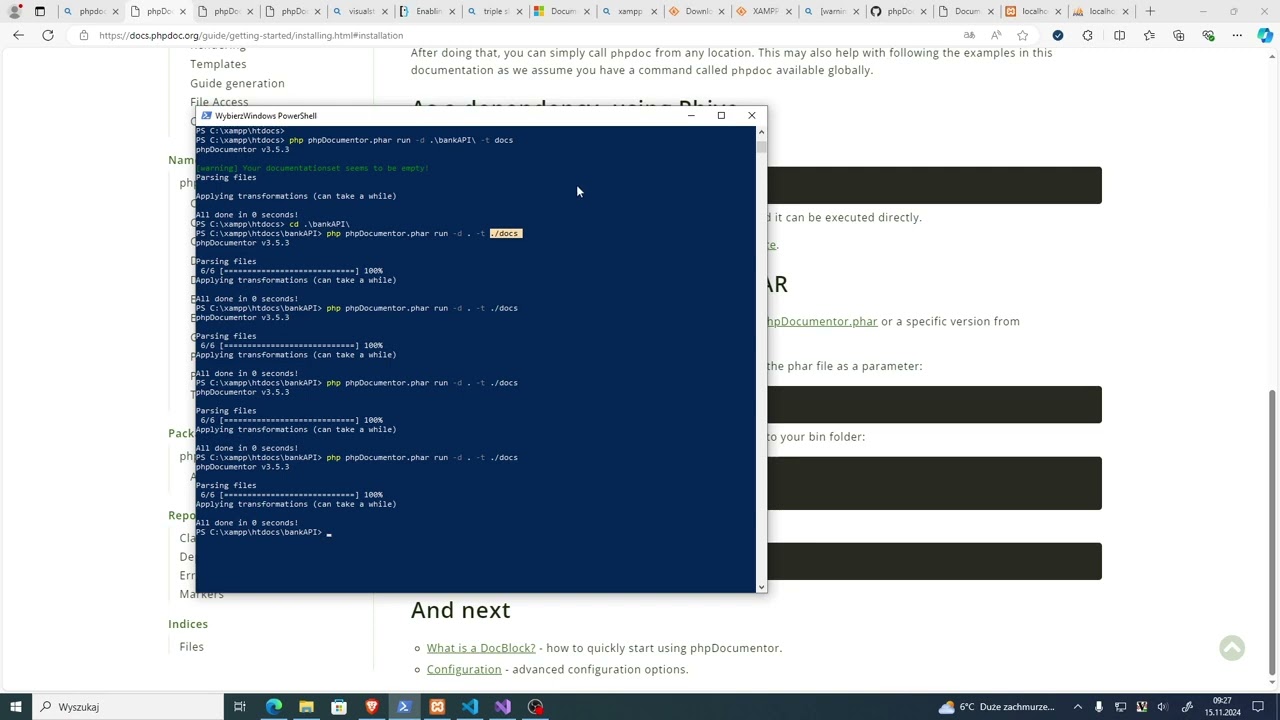This screenshot has height=720, width=1280.
Task: Follow the 'Configuration' link
Action: [464, 669]
